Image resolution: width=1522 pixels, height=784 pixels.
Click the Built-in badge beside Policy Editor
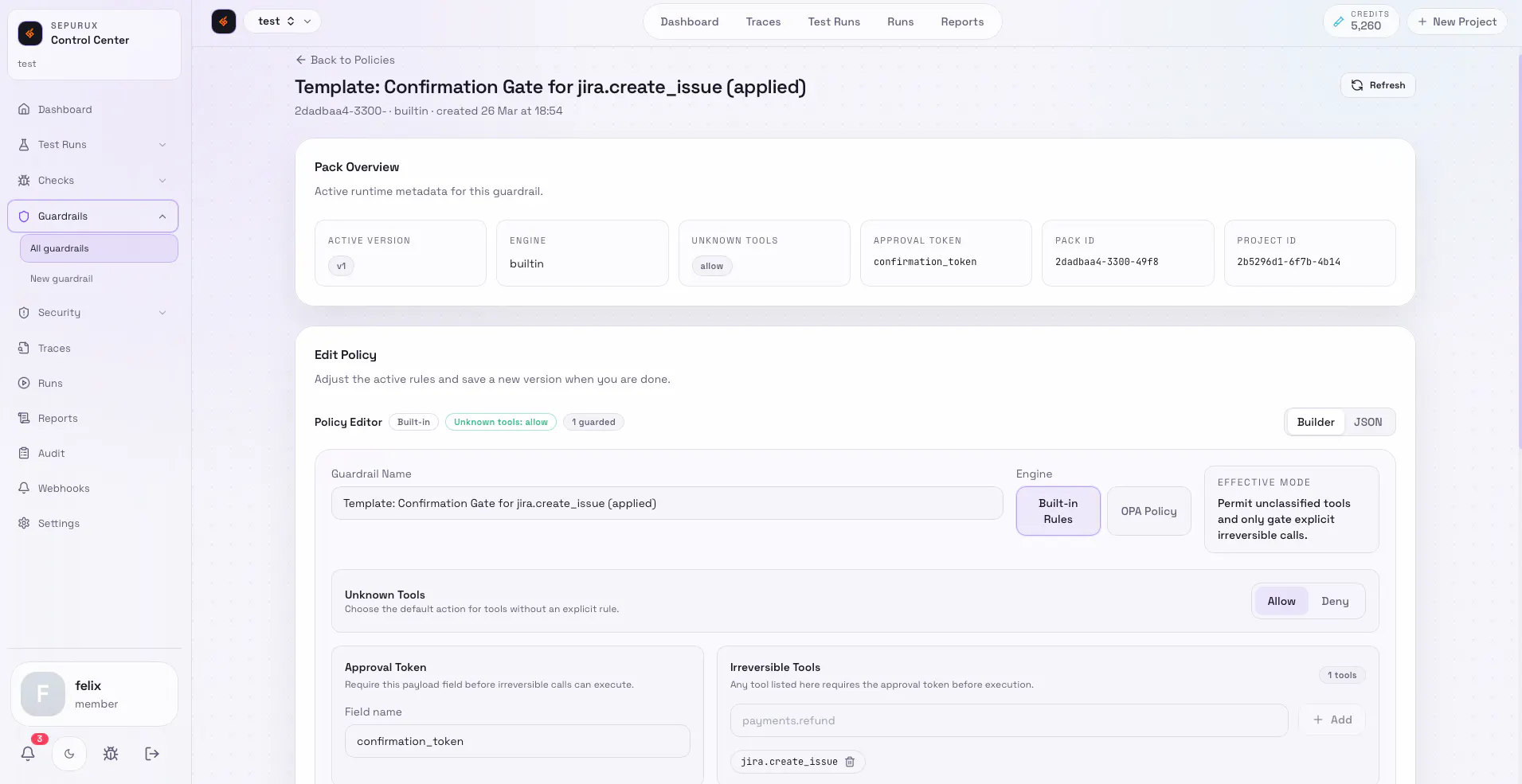pos(413,422)
